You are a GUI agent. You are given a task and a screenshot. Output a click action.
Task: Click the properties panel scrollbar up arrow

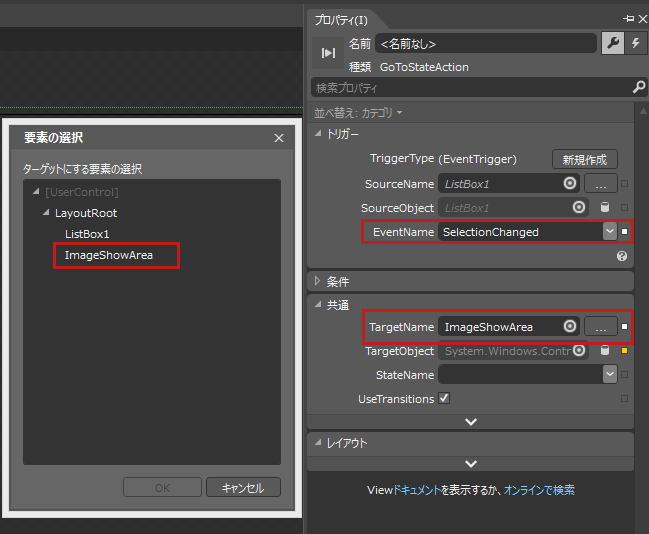643,111
